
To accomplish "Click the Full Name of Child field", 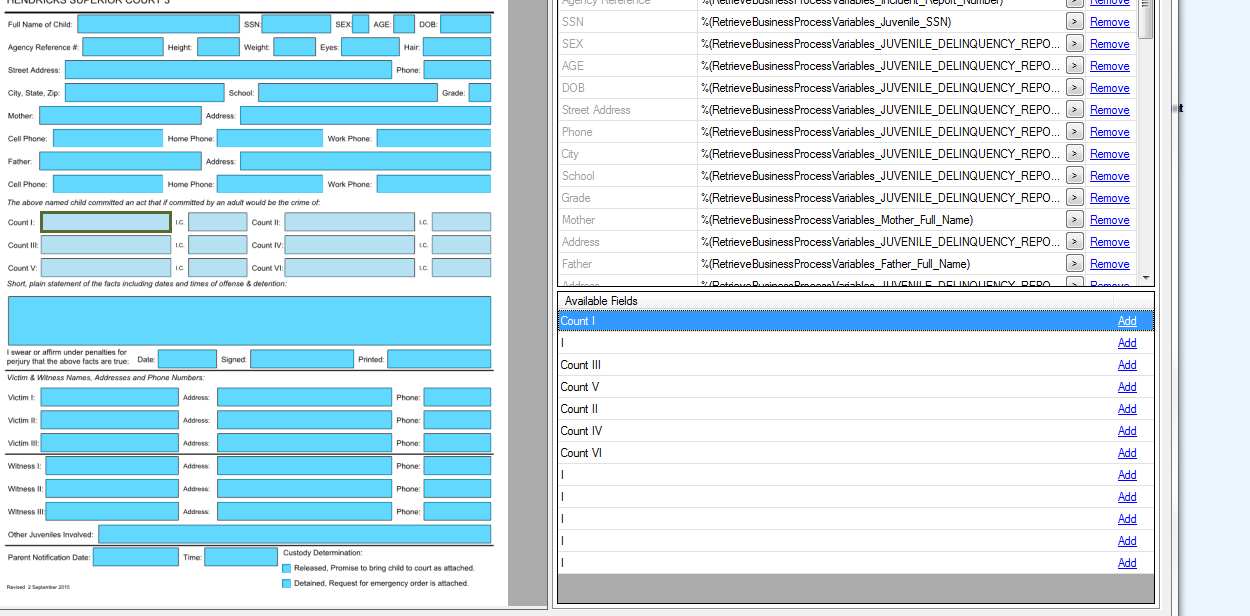I will click(x=158, y=24).
